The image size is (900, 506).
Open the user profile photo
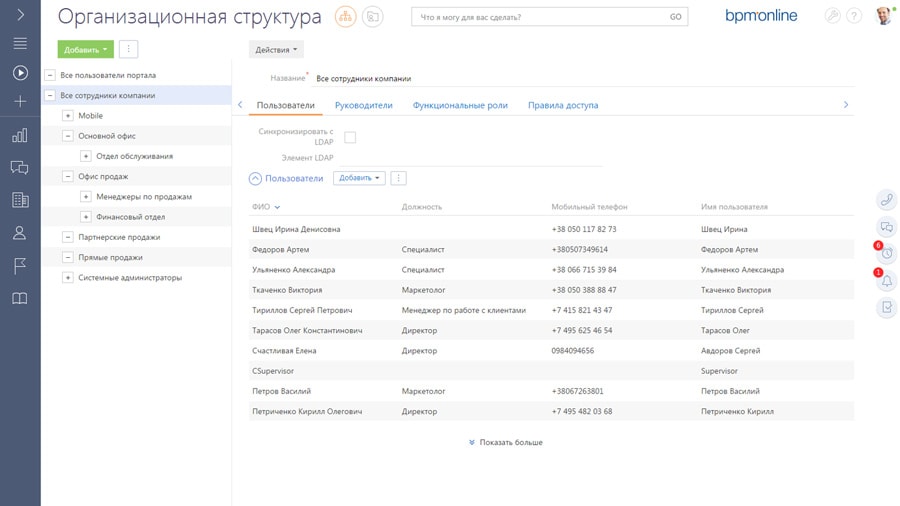[x=884, y=15]
